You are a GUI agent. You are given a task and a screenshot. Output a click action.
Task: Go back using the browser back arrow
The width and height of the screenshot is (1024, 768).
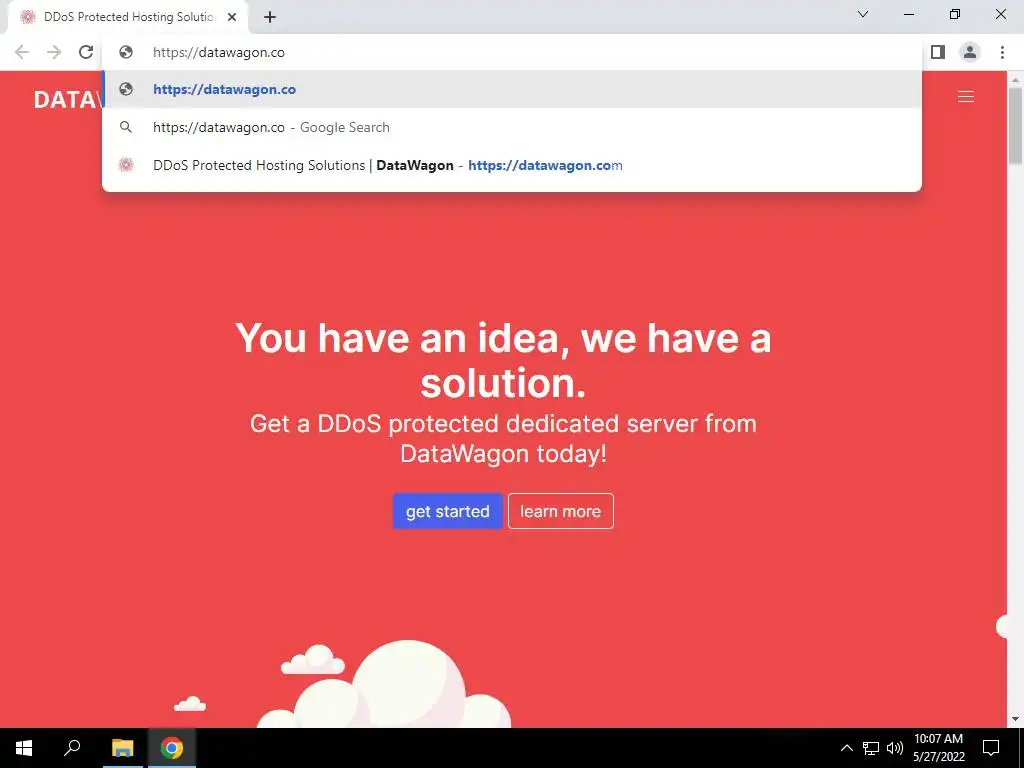point(22,52)
